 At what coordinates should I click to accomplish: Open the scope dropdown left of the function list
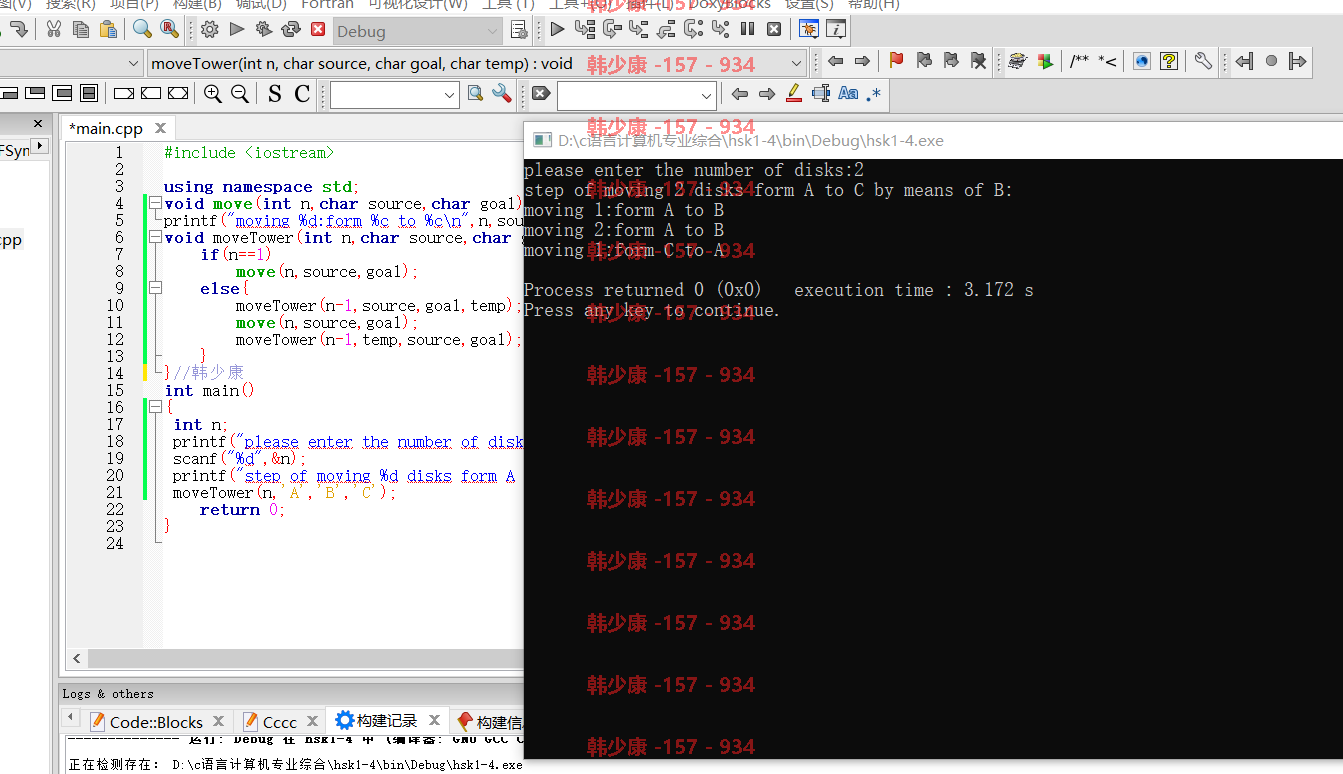coord(70,63)
